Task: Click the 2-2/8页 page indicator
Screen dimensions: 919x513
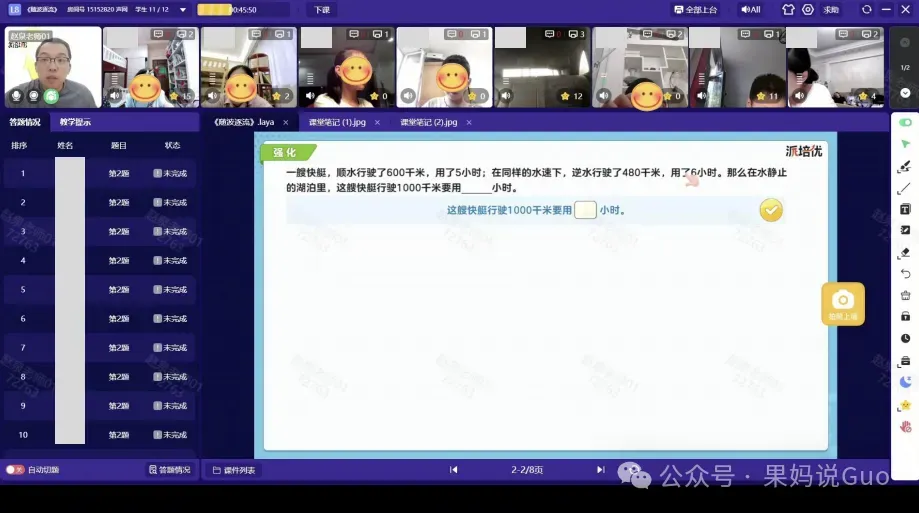Action: pos(527,470)
